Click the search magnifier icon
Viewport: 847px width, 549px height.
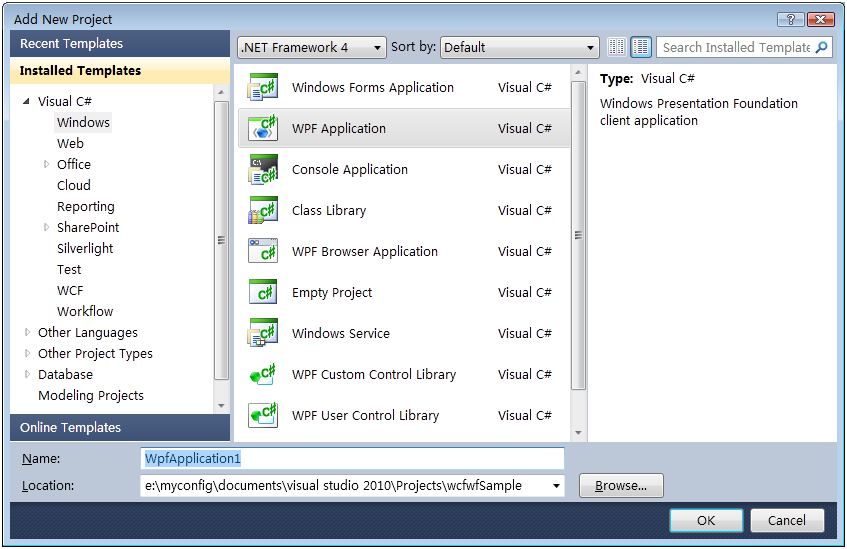tap(821, 47)
